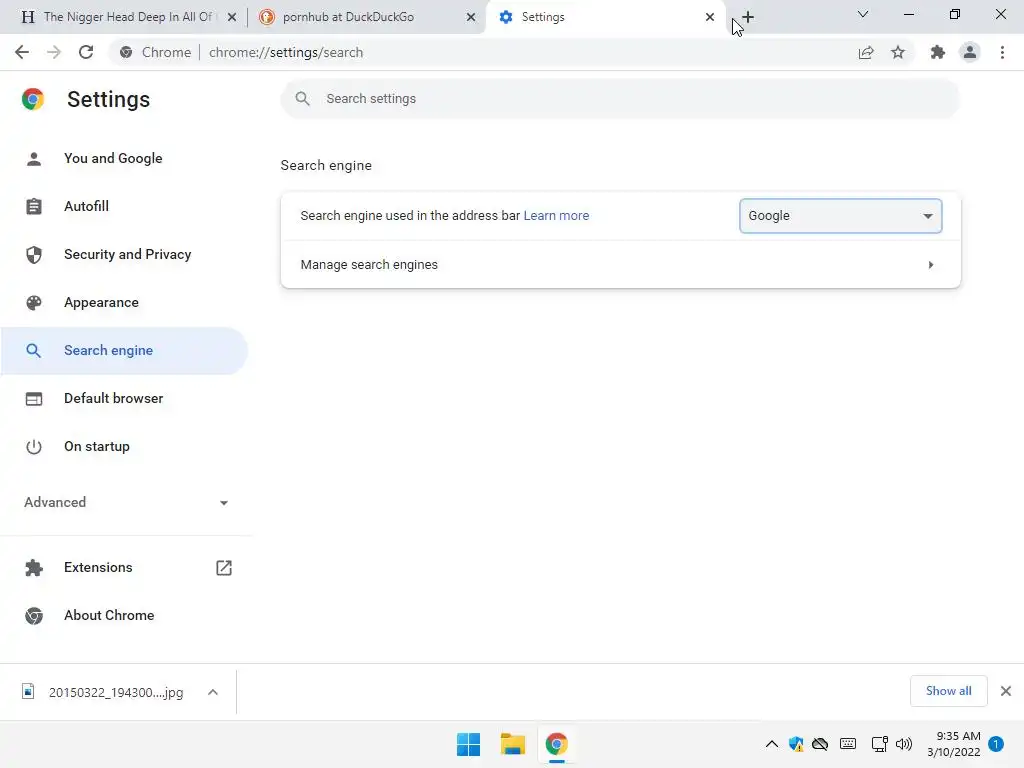Close the first tab with H favicon
The image size is (1024, 768).
(x=232, y=17)
